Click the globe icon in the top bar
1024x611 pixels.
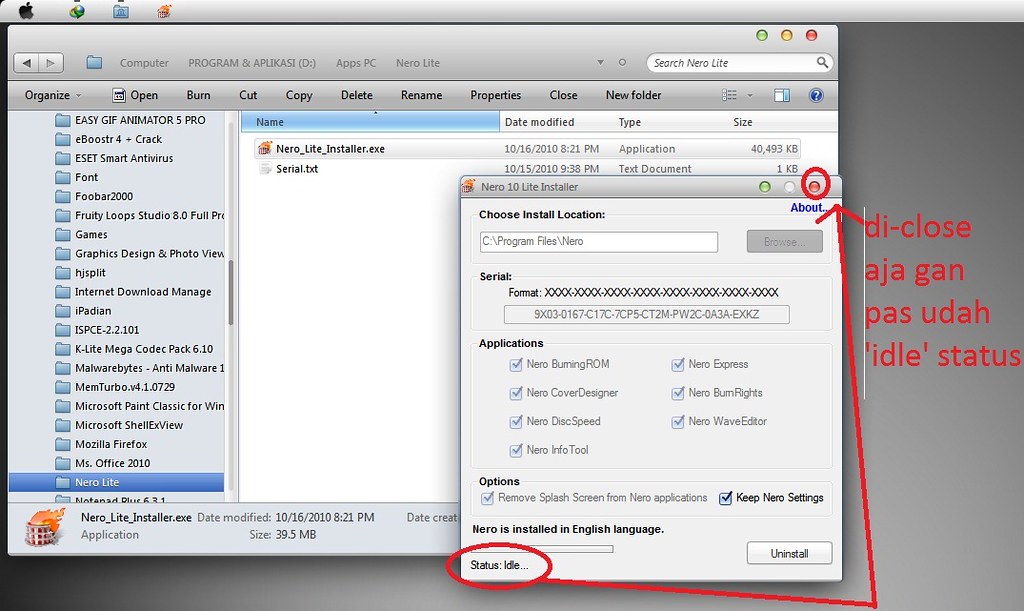tap(77, 10)
